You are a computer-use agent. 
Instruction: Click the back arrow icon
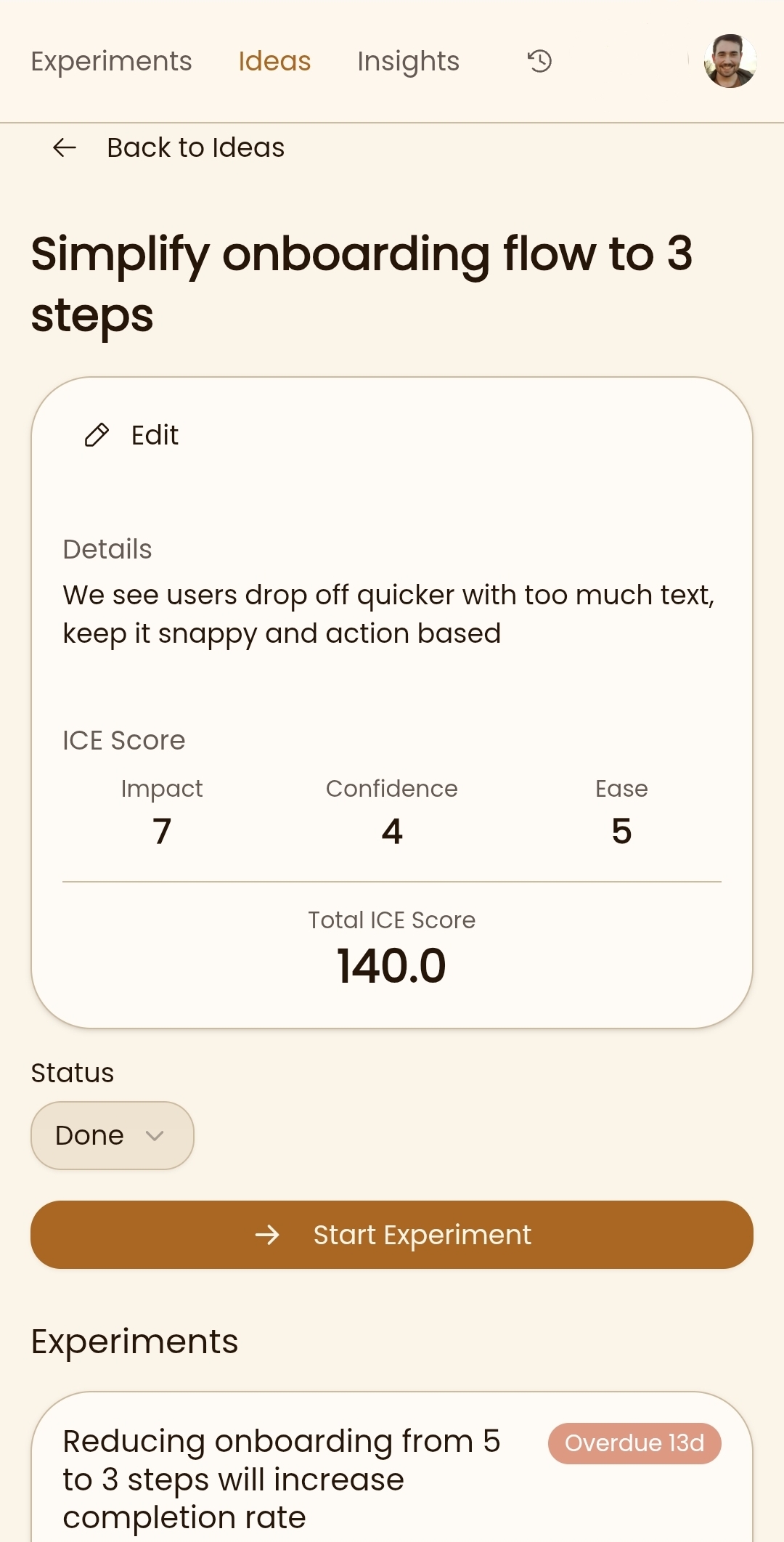click(x=65, y=147)
